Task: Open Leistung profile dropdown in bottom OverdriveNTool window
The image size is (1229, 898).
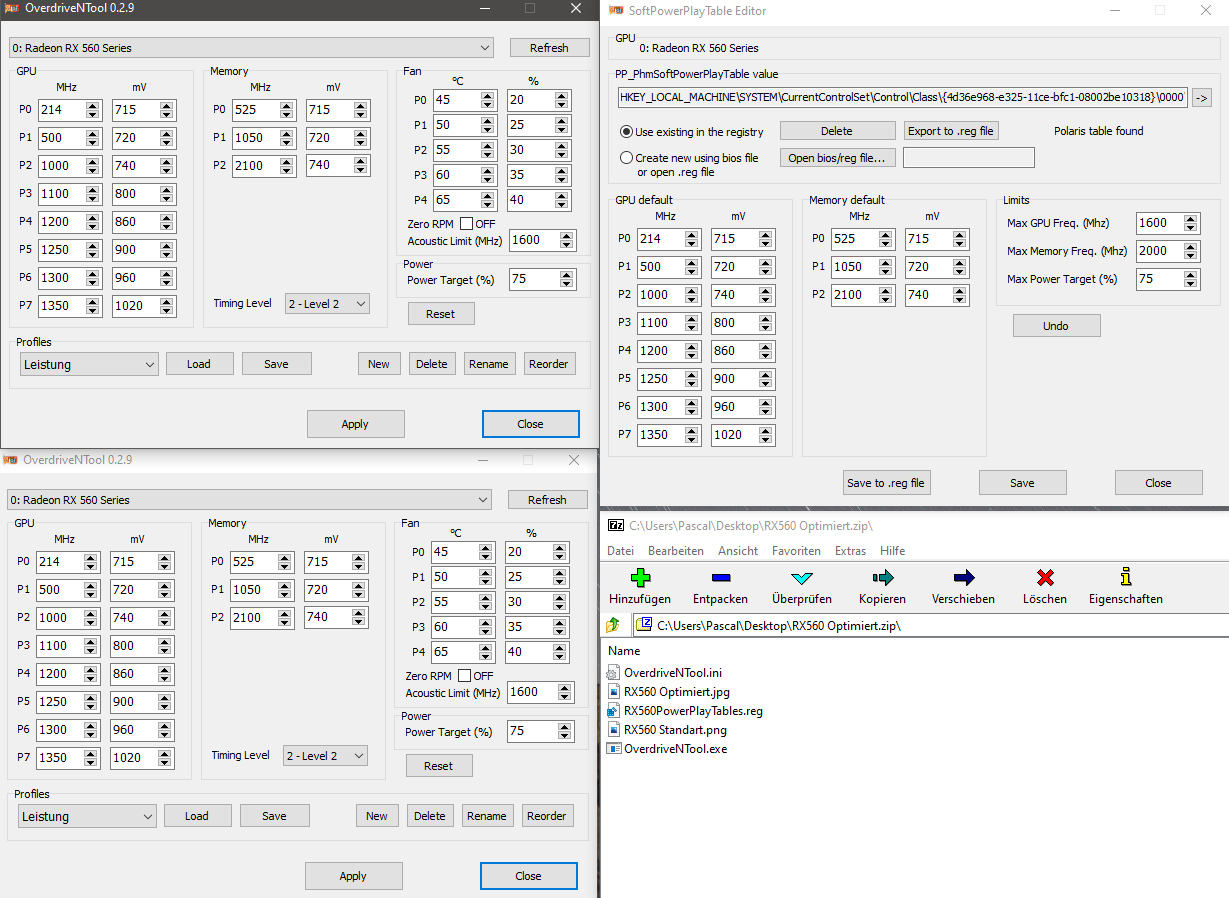Action: [87, 816]
